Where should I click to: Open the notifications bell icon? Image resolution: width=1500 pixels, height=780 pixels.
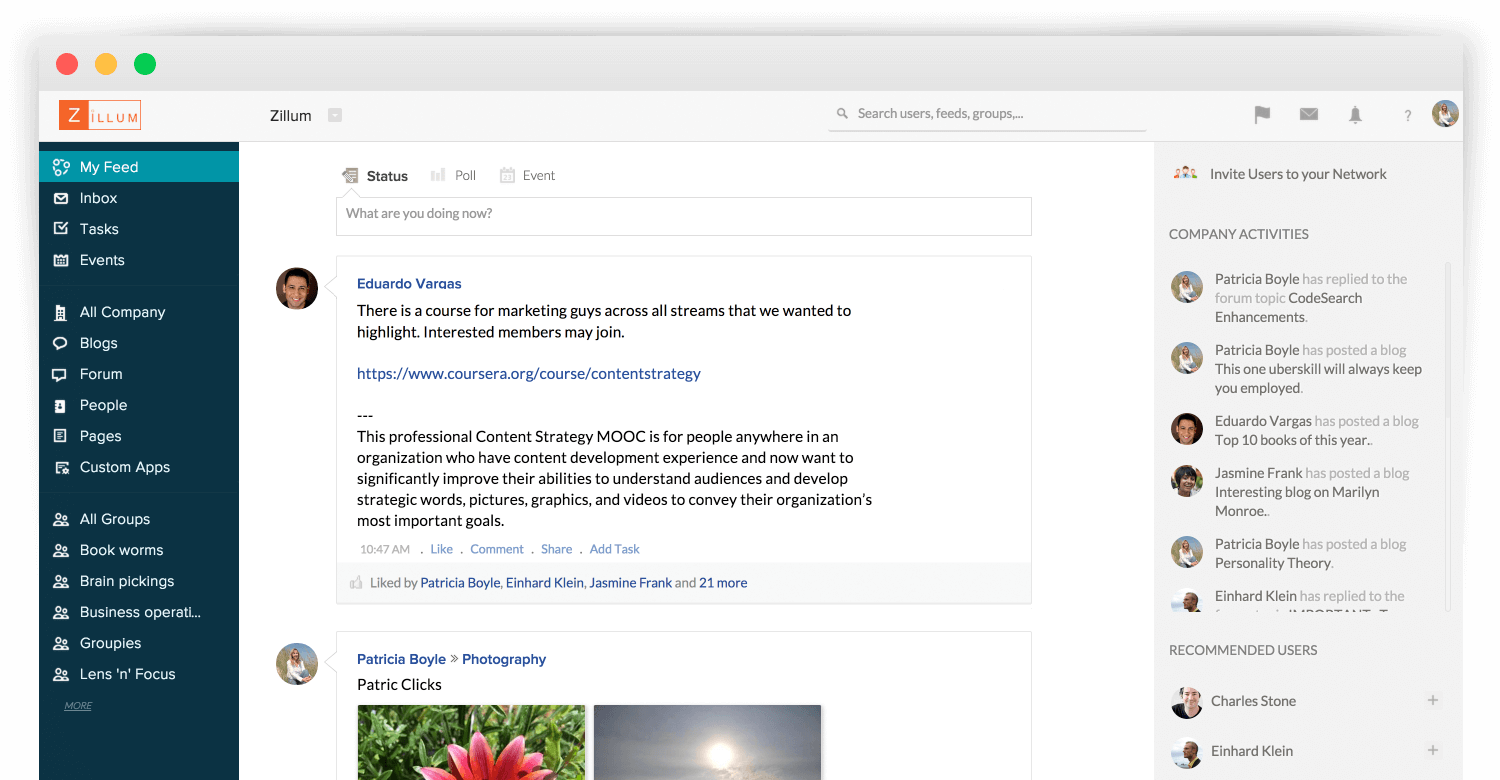pyautogui.click(x=1355, y=115)
